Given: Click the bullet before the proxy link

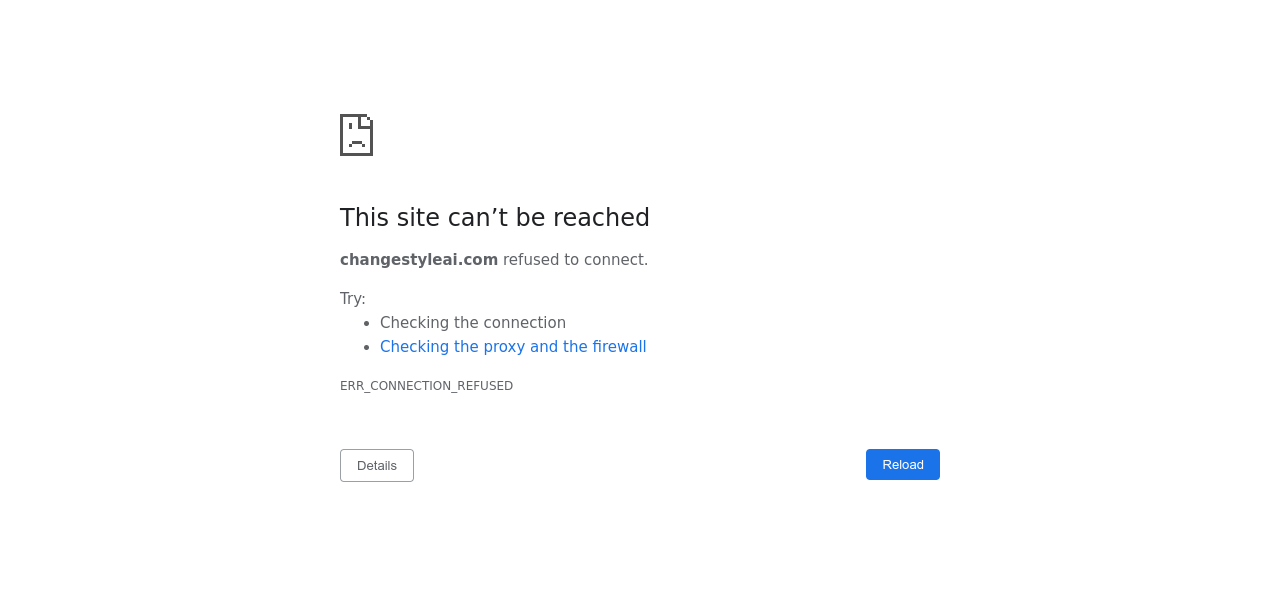Looking at the screenshot, I should tap(368, 347).
